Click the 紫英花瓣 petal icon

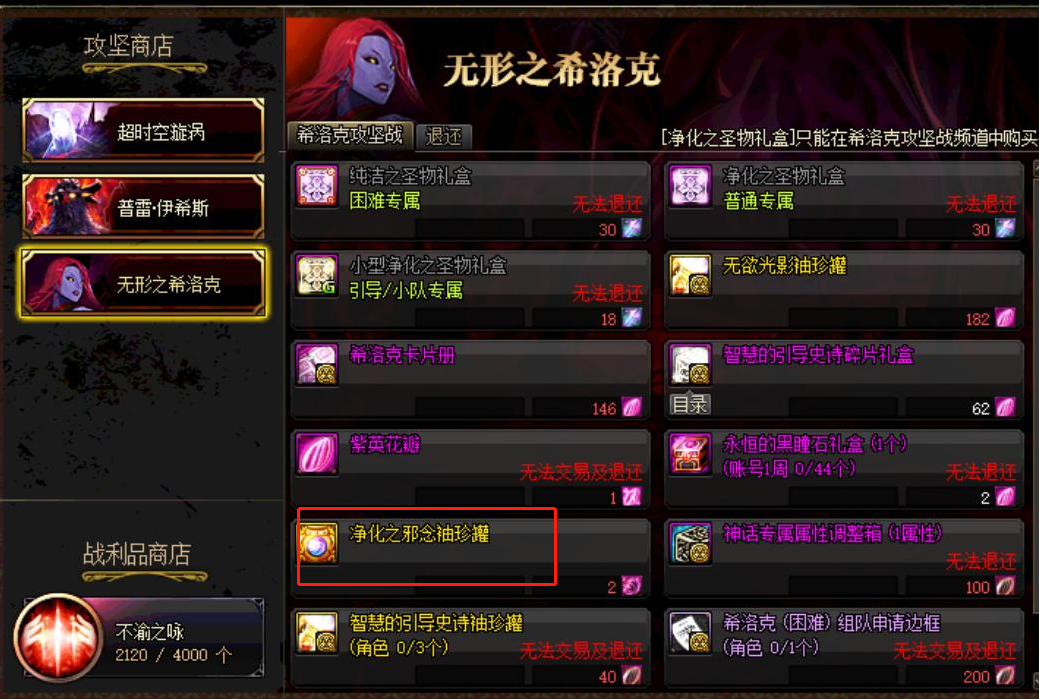coord(317,455)
